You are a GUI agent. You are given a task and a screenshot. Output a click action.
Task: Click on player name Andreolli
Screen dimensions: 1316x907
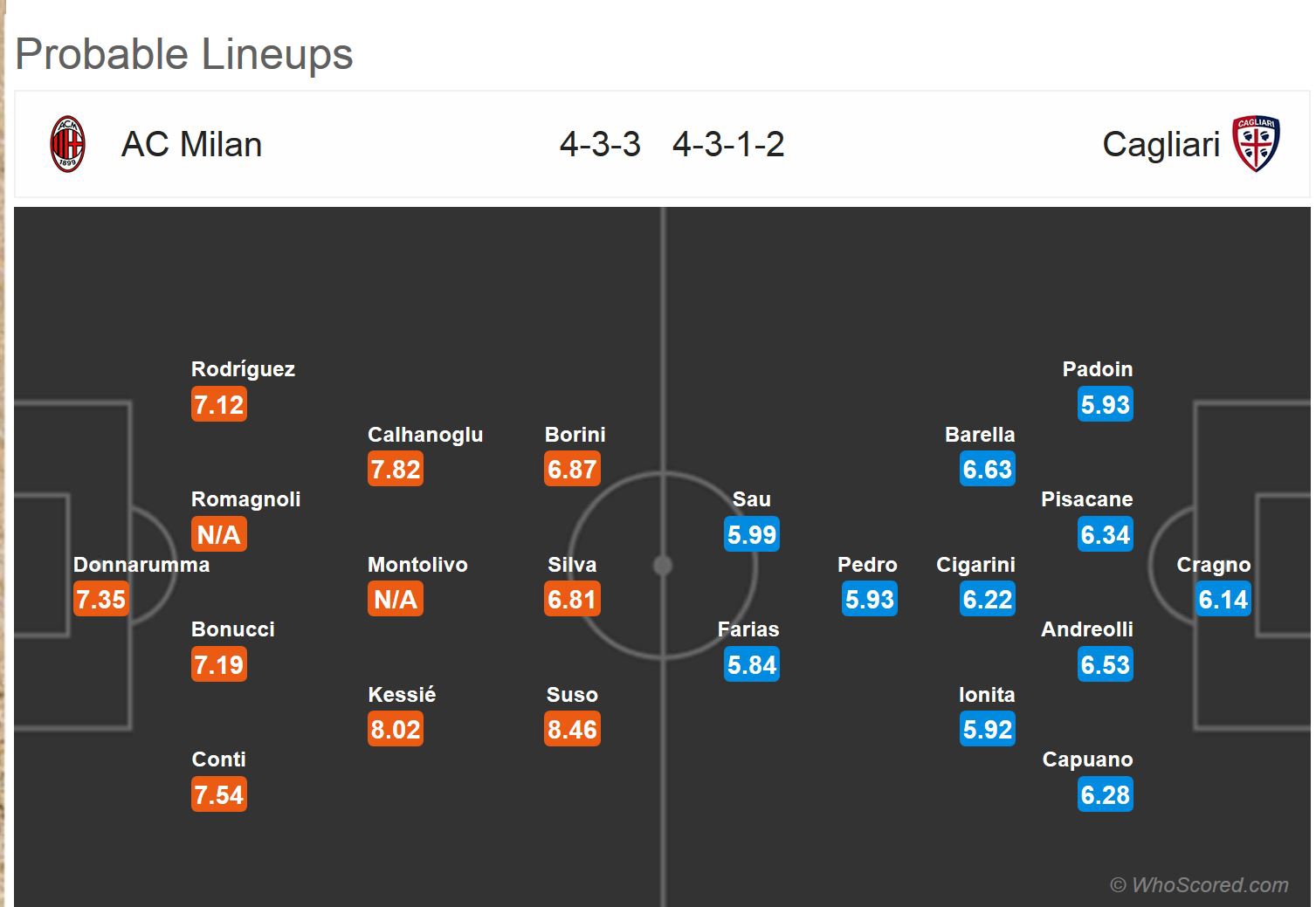coord(1086,629)
